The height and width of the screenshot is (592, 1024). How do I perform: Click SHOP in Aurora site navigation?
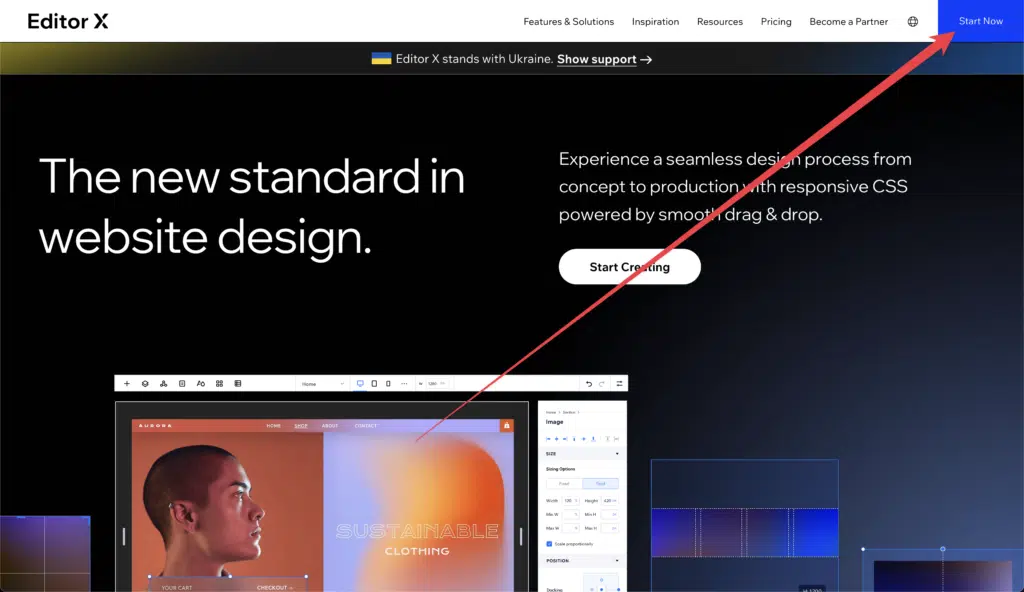[x=301, y=426]
